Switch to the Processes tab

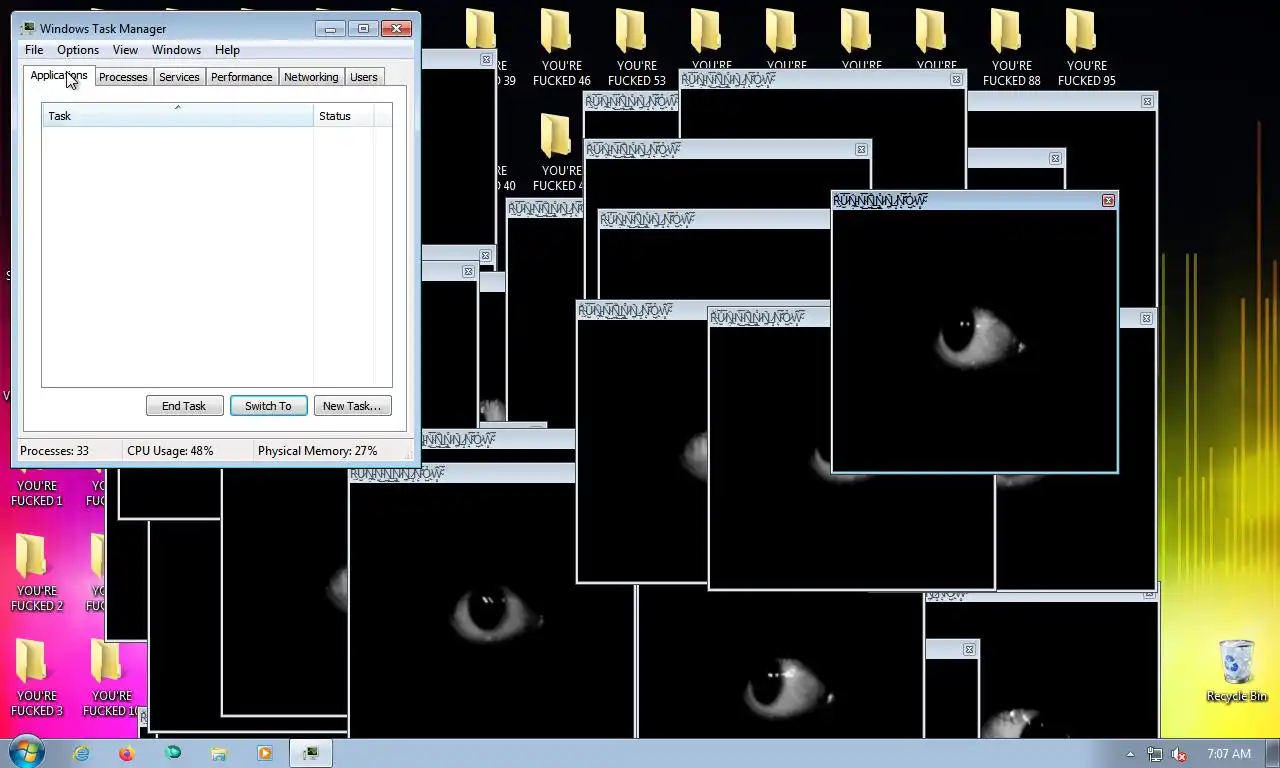(x=123, y=77)
